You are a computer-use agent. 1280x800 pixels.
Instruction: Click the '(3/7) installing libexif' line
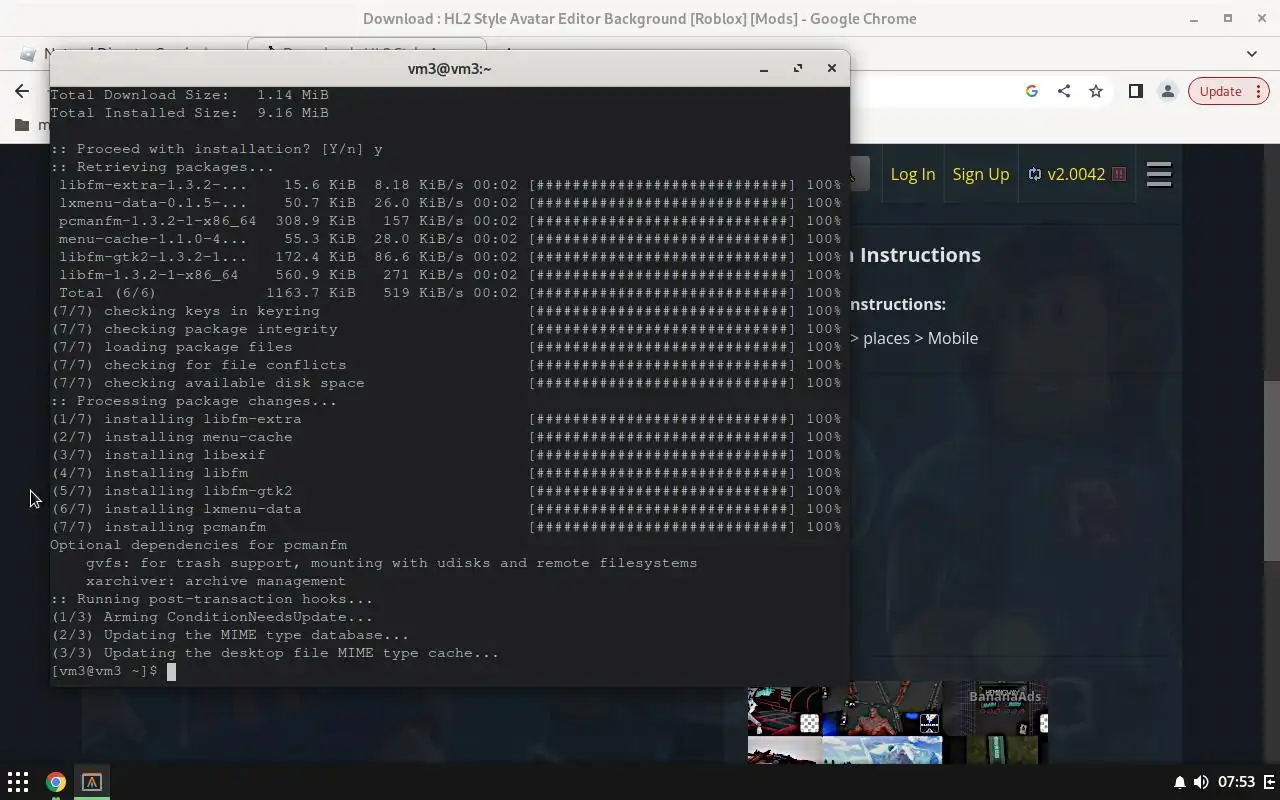446,455
